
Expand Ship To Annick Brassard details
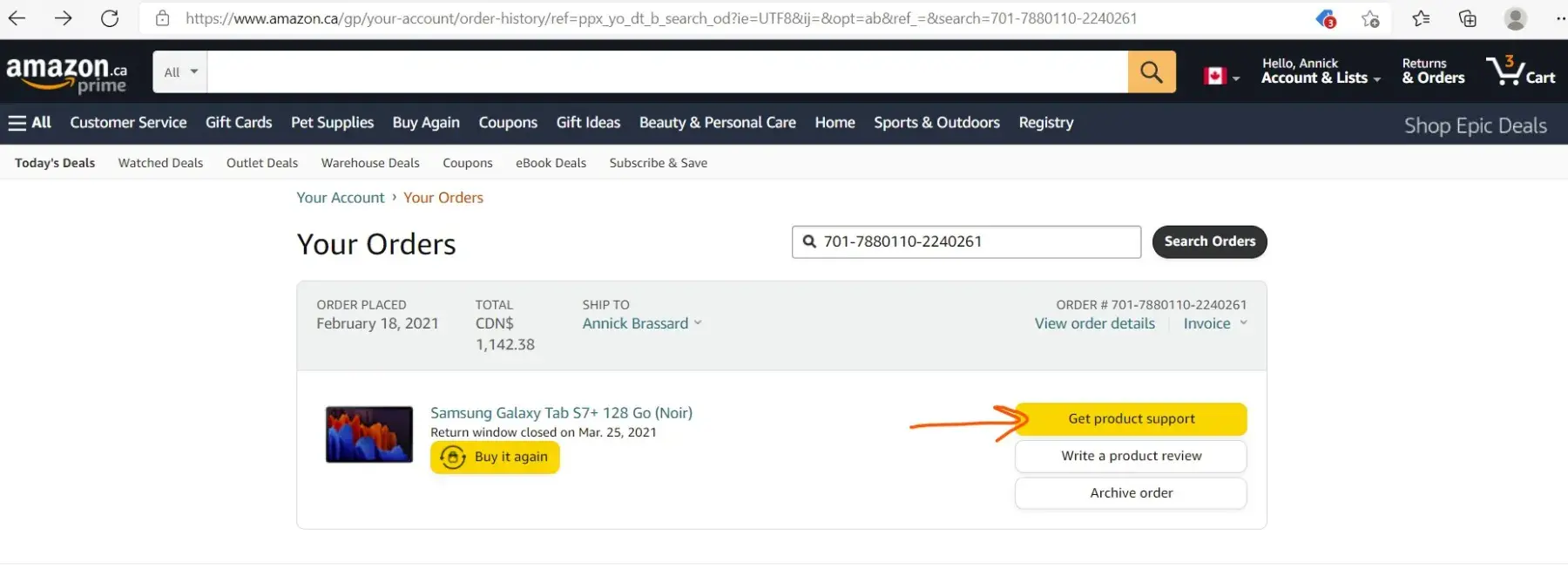coord(642,323)
